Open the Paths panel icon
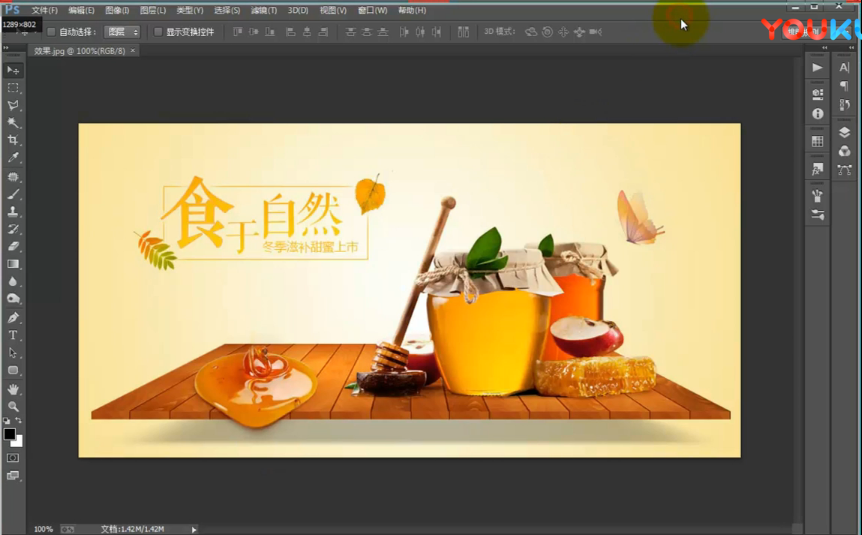This screenshot has height=535, width=862. tap(844, 170)
